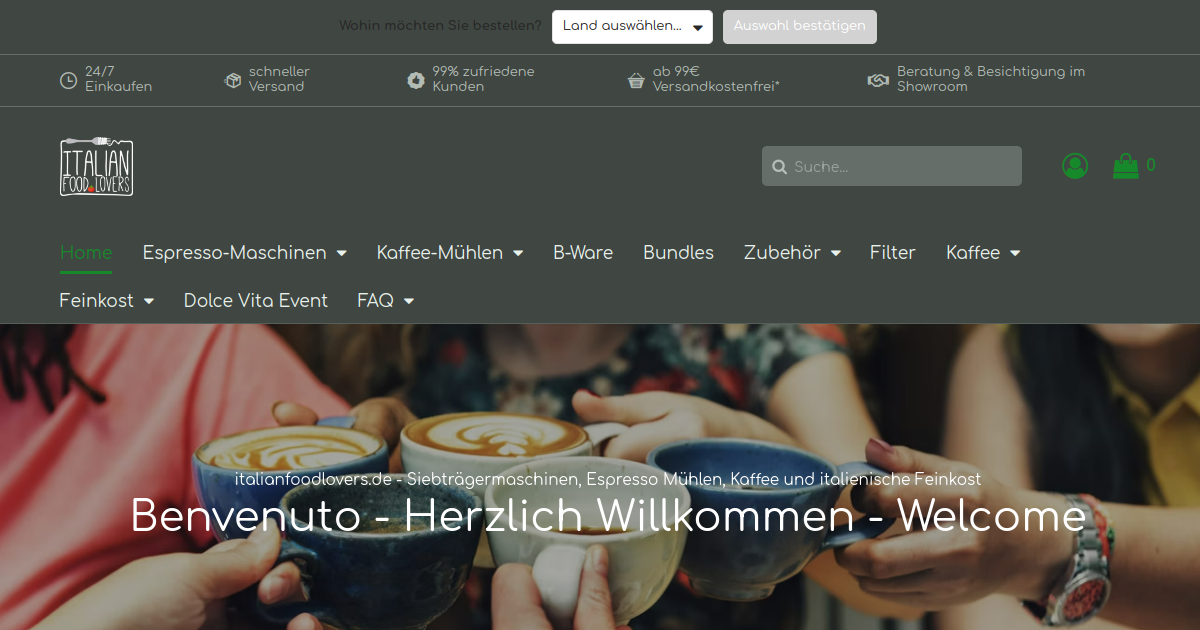The image size is (1200, 630).
Task: Click the italianfoodlovers.de hero subtitle text
Action: click(x=608, y=479)
